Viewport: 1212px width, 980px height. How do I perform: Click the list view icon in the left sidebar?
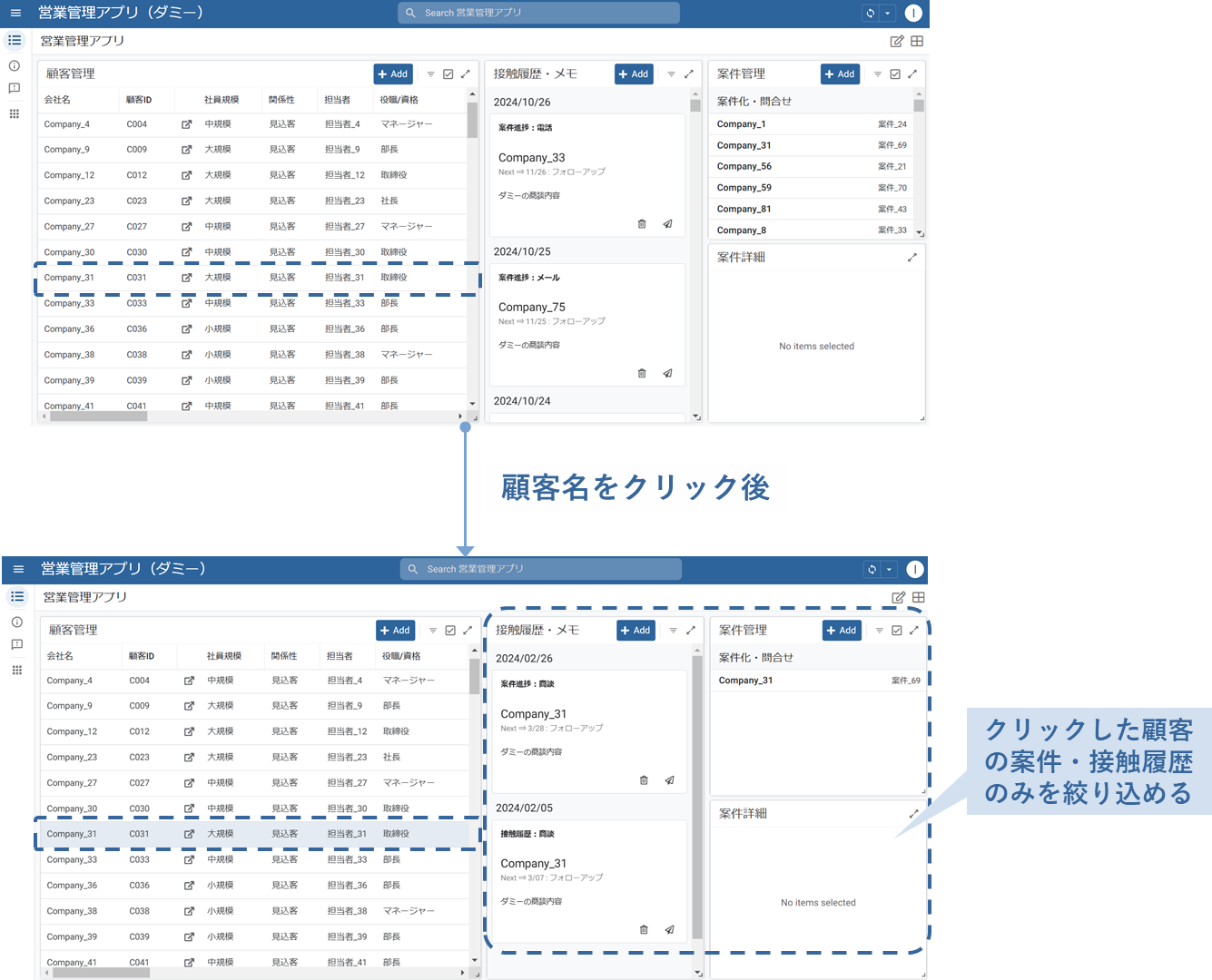point(14,40)
